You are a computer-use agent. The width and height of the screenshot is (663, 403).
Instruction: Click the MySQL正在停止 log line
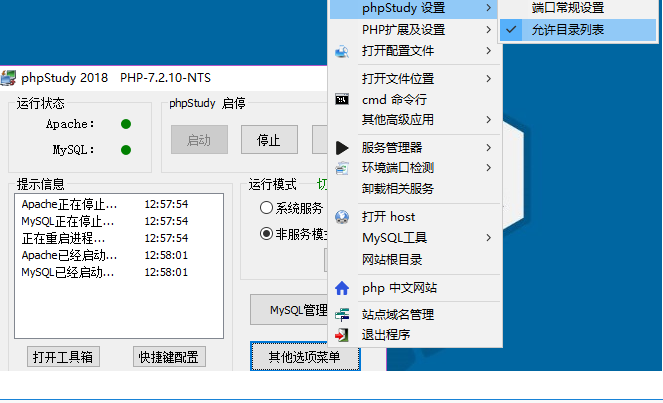coord(104,221)
